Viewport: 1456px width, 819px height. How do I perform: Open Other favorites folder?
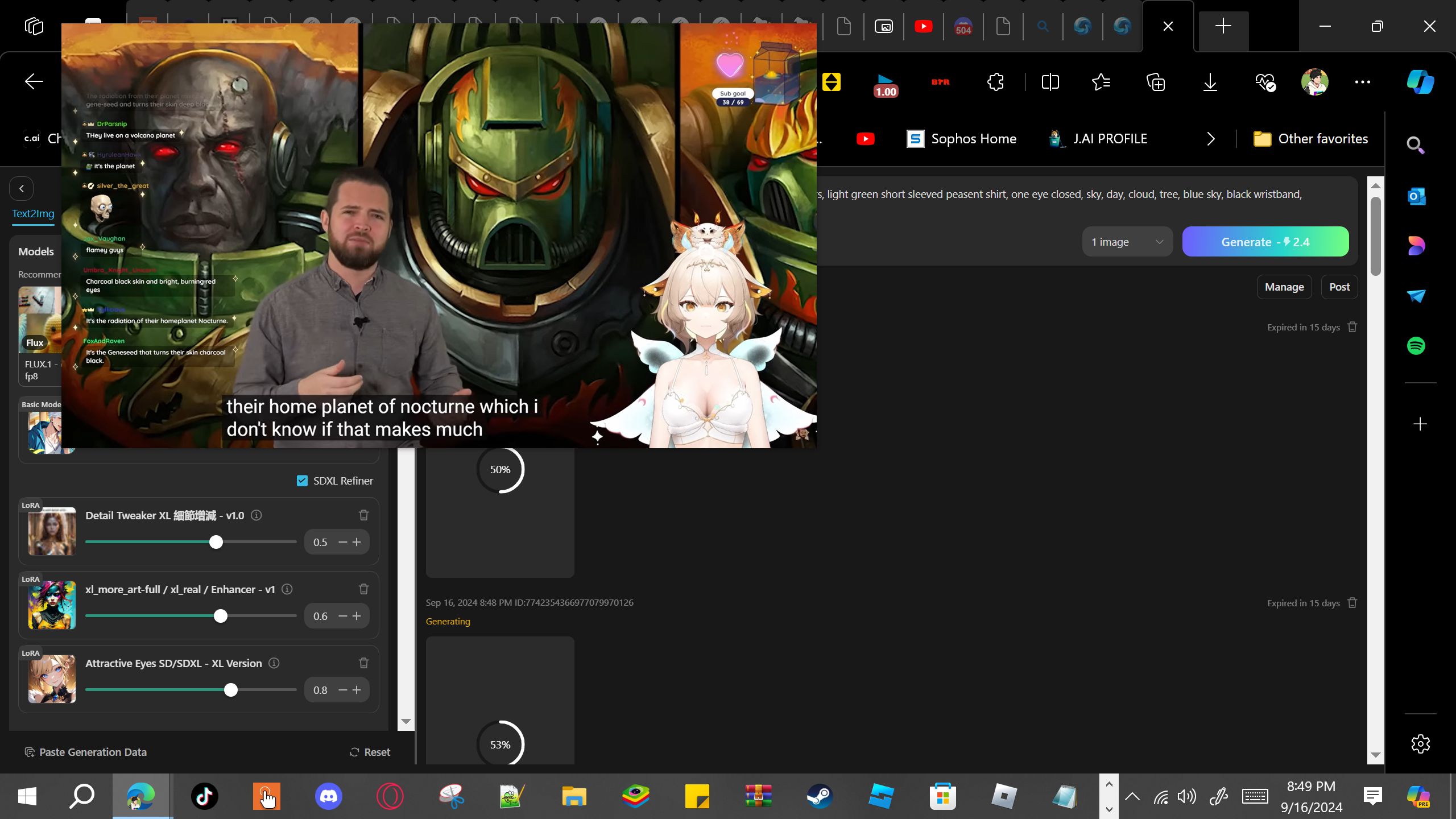coord(1311,139)
